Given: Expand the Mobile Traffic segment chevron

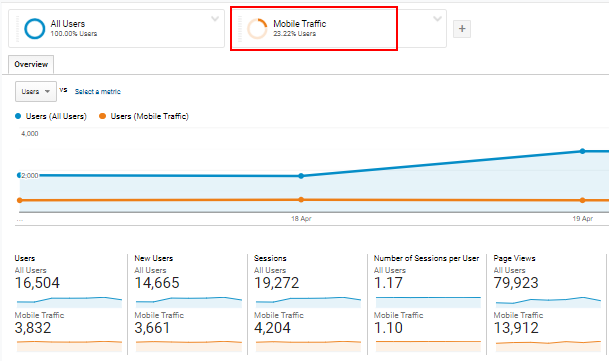Looking at the screenshot, I should tap(437, 19).
